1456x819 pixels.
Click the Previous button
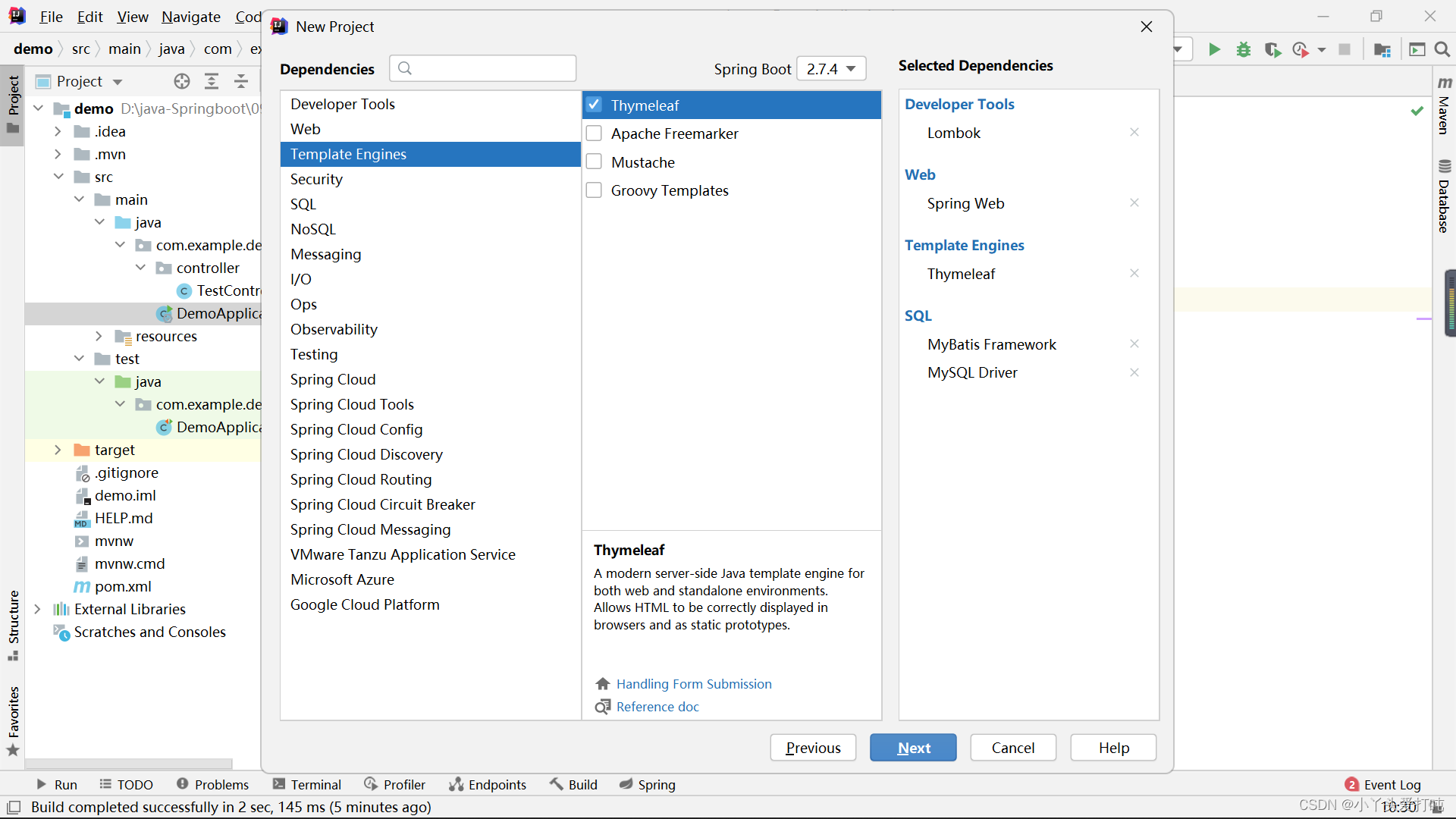813,748
